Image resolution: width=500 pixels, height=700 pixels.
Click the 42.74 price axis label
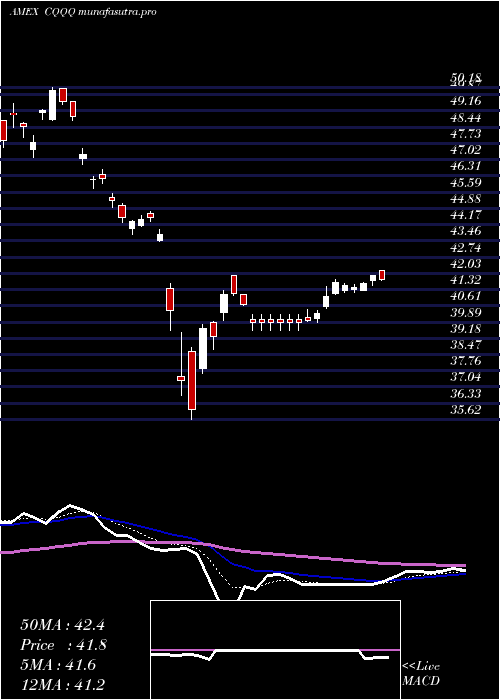466,247
